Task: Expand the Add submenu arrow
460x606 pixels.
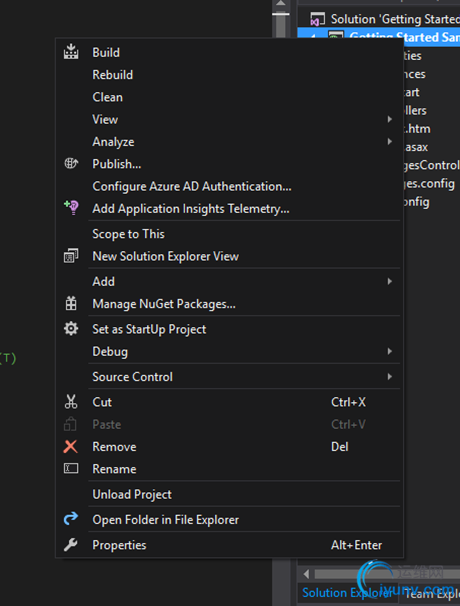Action: (x=390, y=281)
